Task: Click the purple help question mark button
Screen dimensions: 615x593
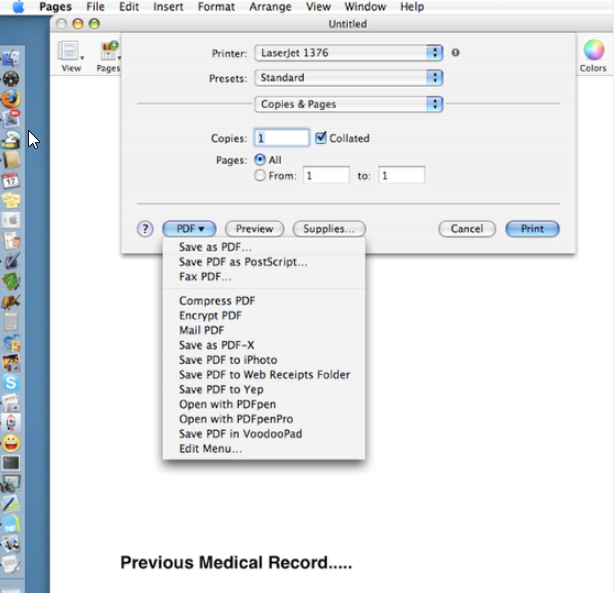Action: [x=145, y=229]
